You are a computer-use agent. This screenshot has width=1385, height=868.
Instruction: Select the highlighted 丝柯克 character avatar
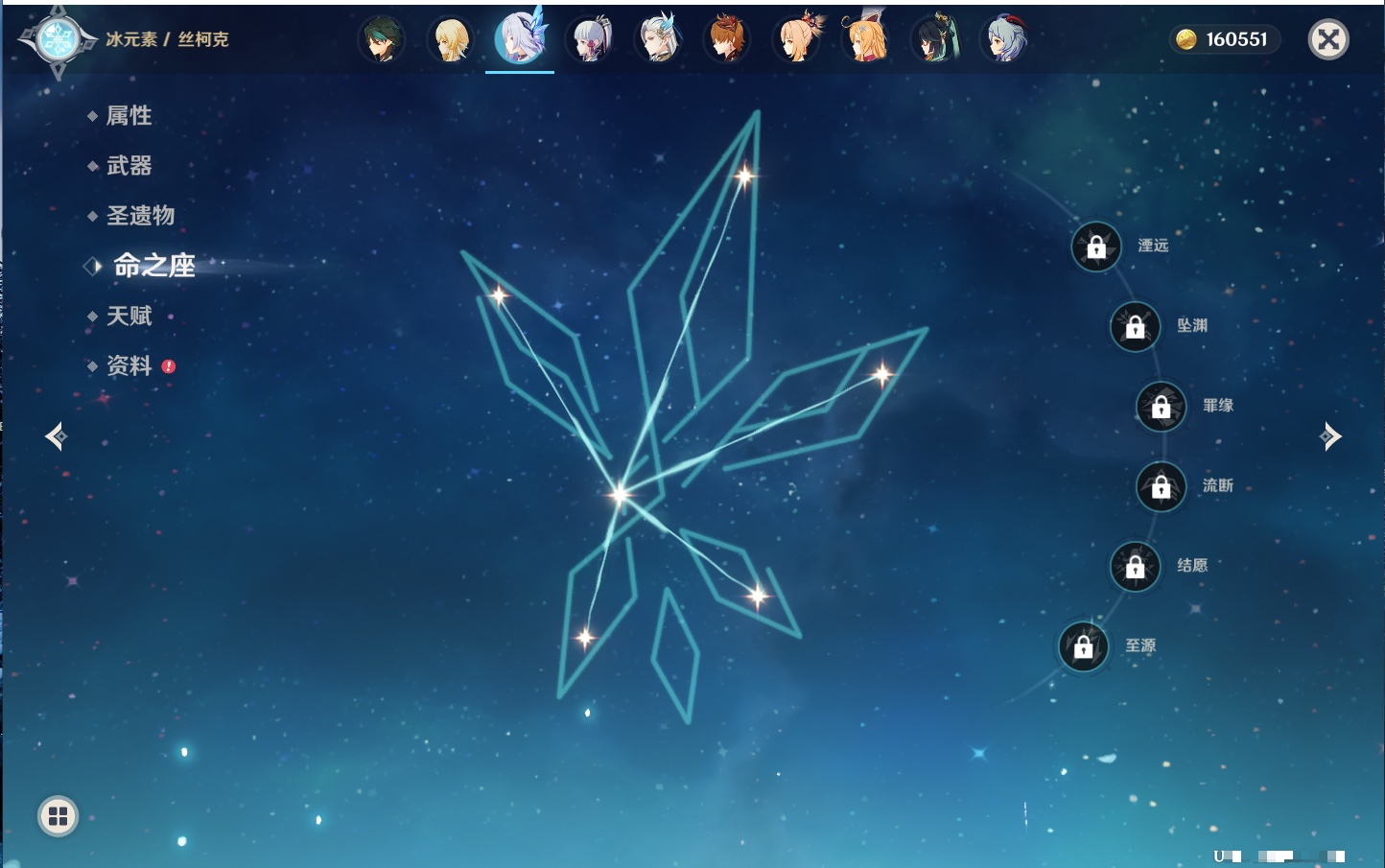(x=520, y=38)
